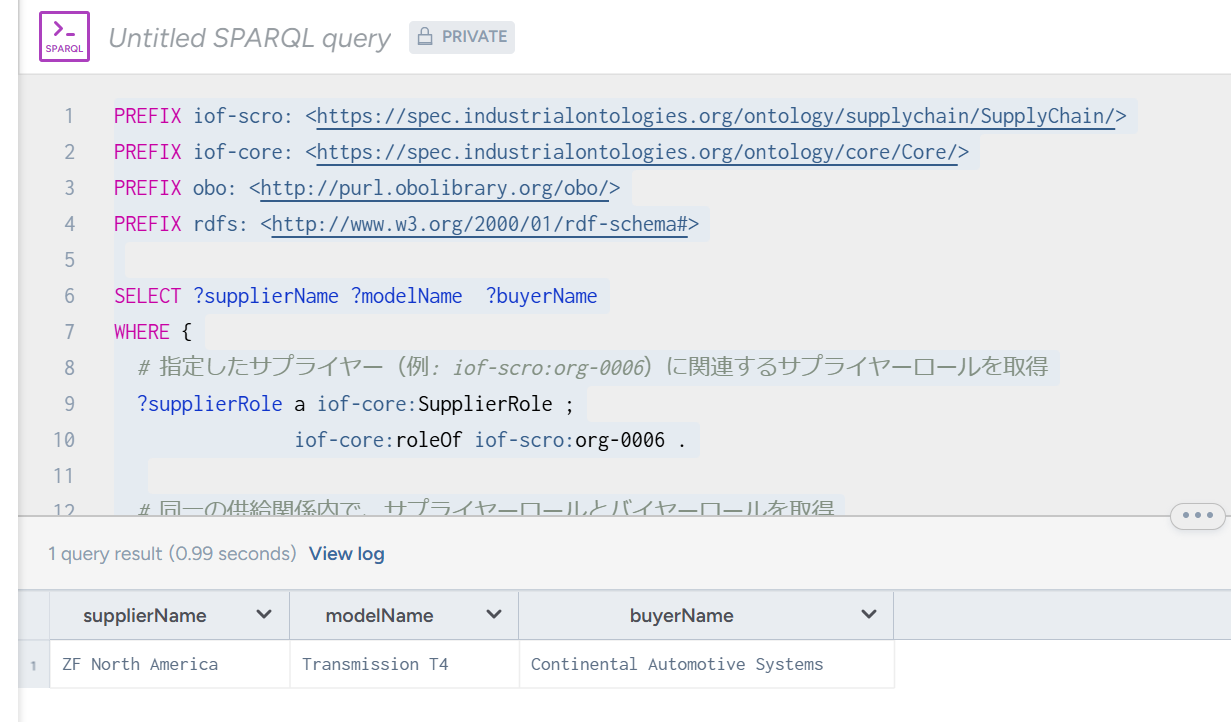Open the rdf-schema URL link

tap(479, 224)
